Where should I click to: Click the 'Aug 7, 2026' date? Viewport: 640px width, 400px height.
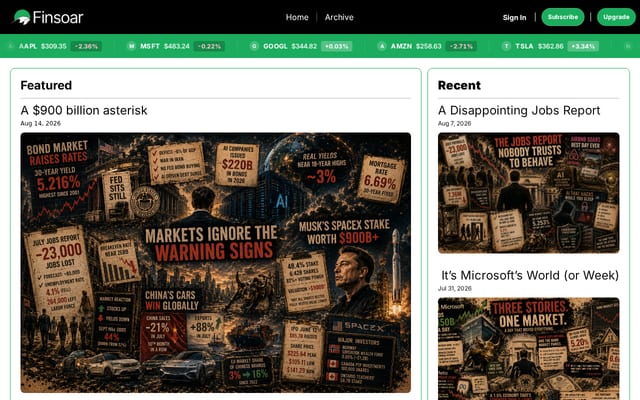point(454,123)
